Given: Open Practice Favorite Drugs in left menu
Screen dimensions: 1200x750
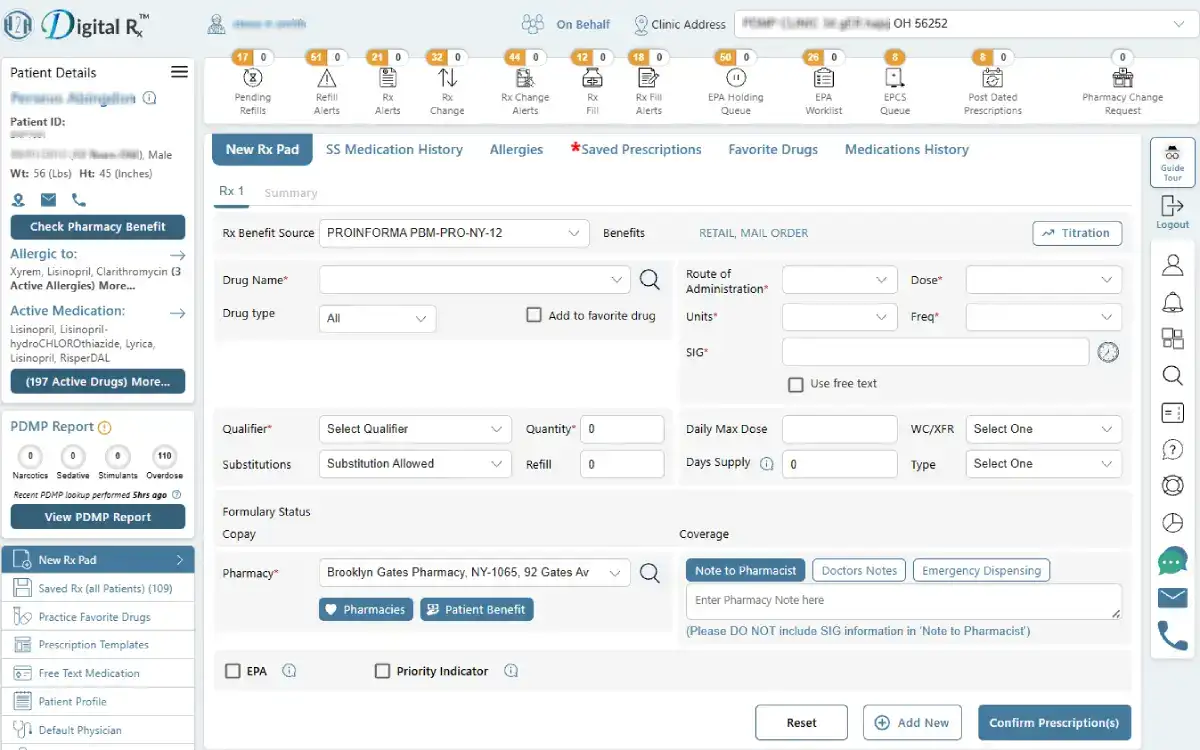Looking at the screenshot, I should click(x=98, y=617).
